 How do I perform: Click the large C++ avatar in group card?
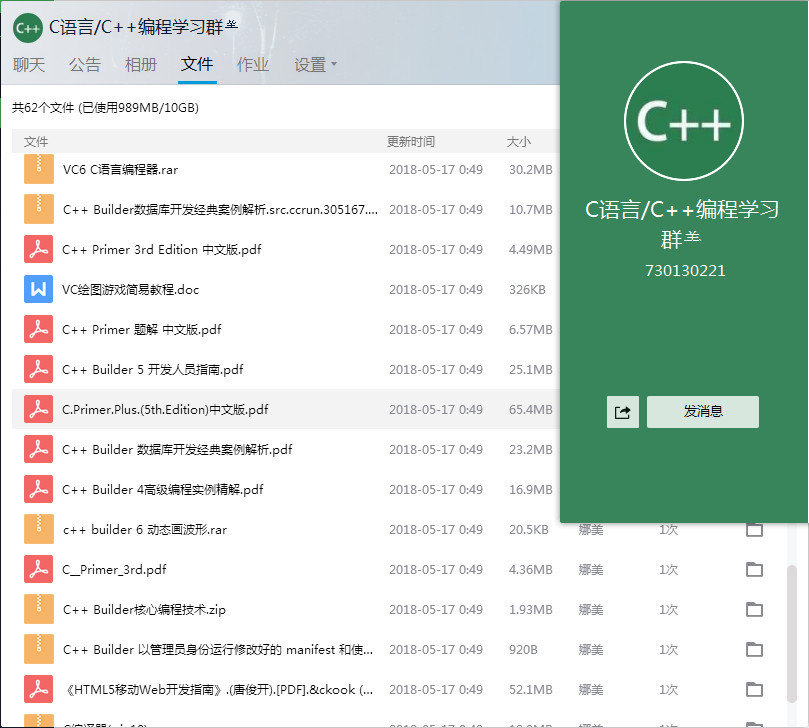point(684,121)
